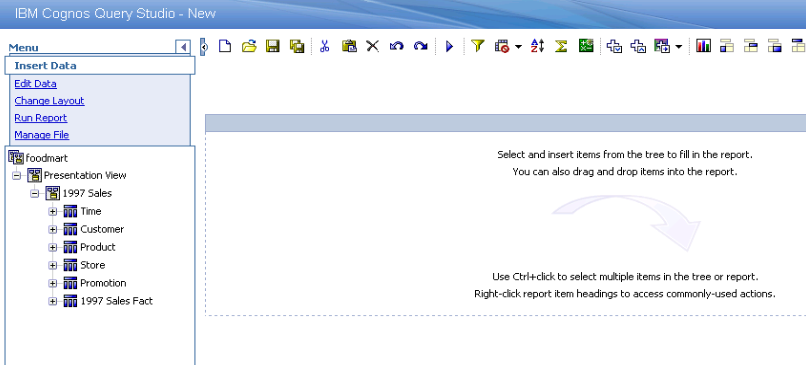
Task: Click the Ungroup icon in the toolbar
Action: point(775,46)
